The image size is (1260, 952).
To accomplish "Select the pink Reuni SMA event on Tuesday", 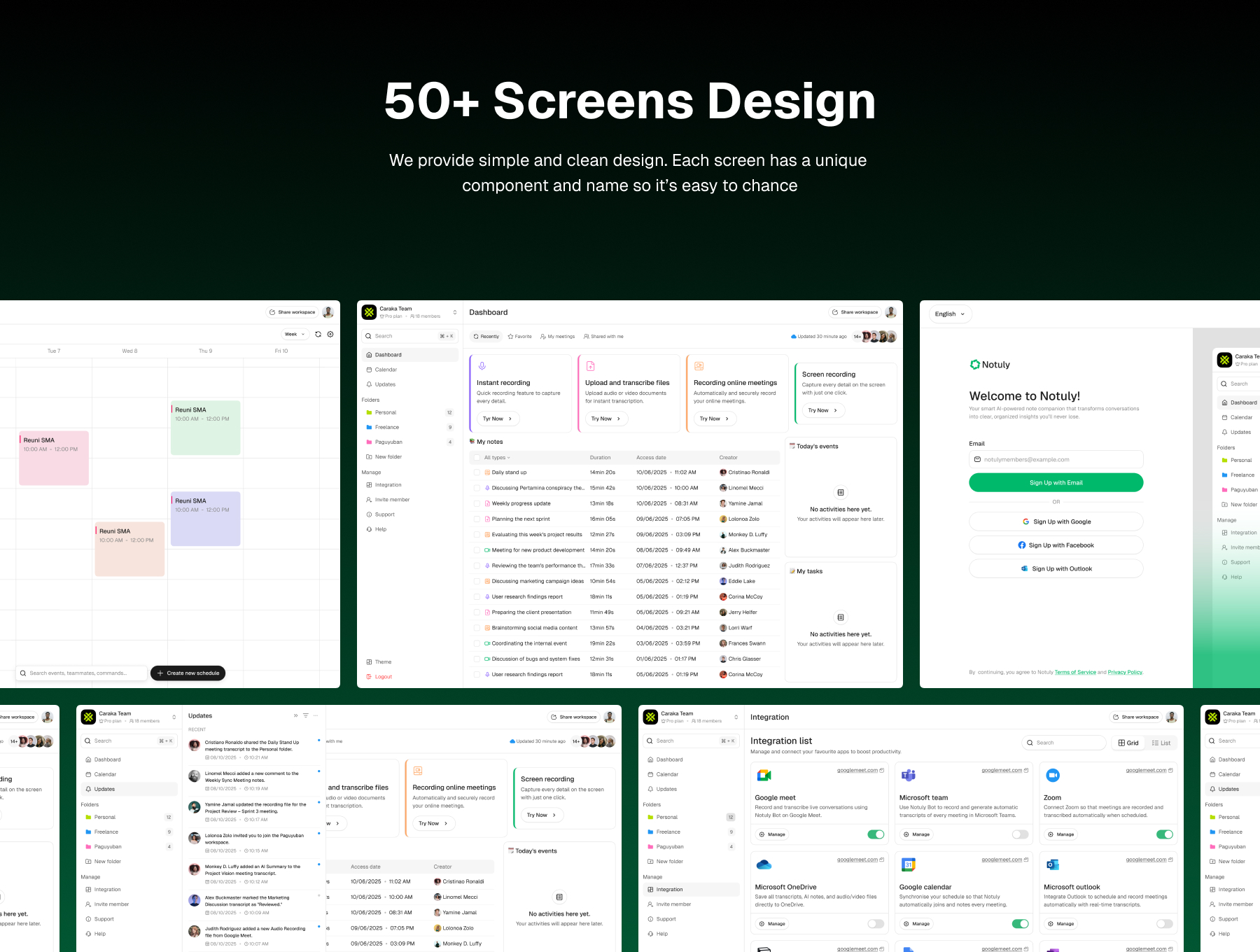I will [x=54, y=458].
